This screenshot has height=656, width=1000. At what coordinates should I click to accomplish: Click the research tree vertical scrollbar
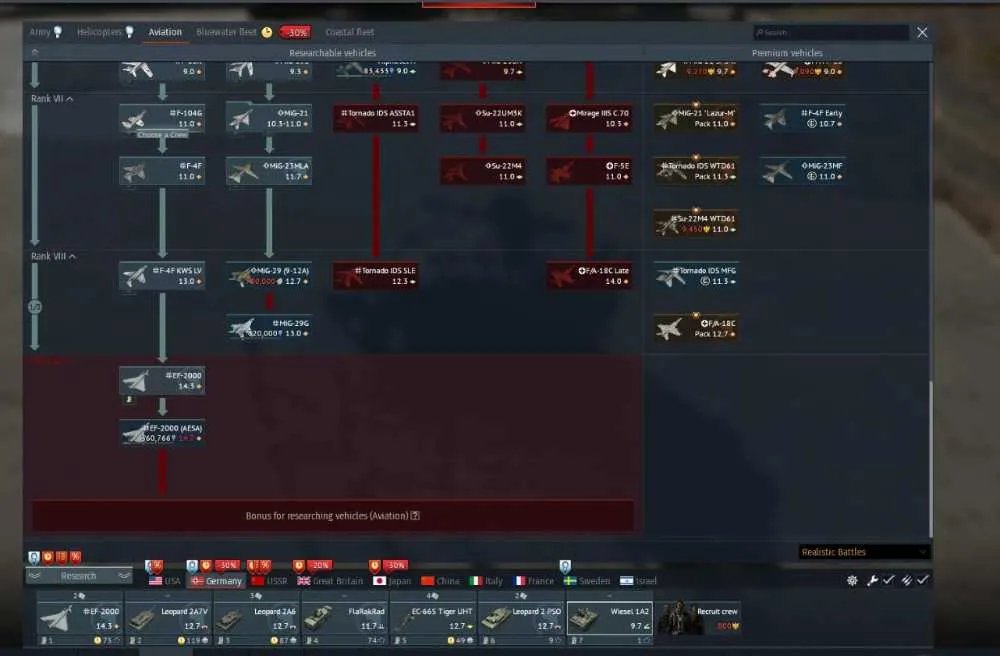click(930, 459)
